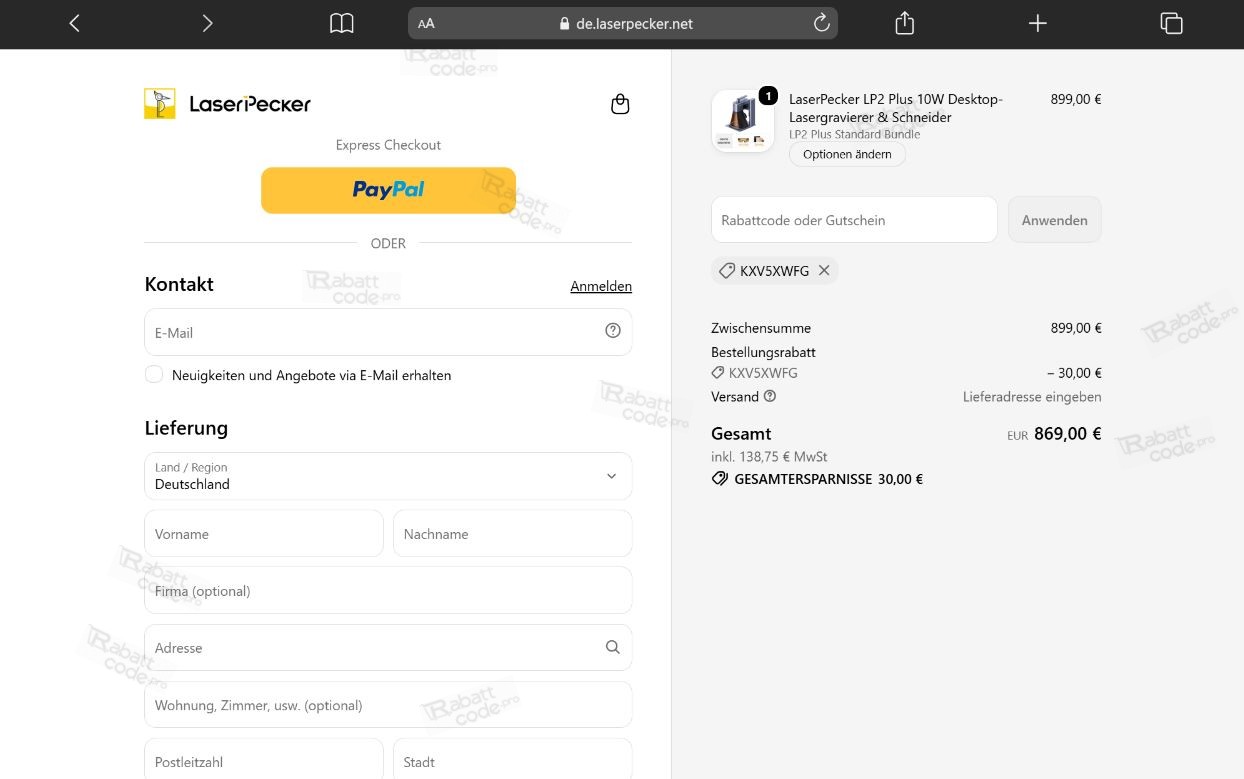Pay with the PayPal express checkout button
Screen dimensions: 1244x779
tap(388, 190)
